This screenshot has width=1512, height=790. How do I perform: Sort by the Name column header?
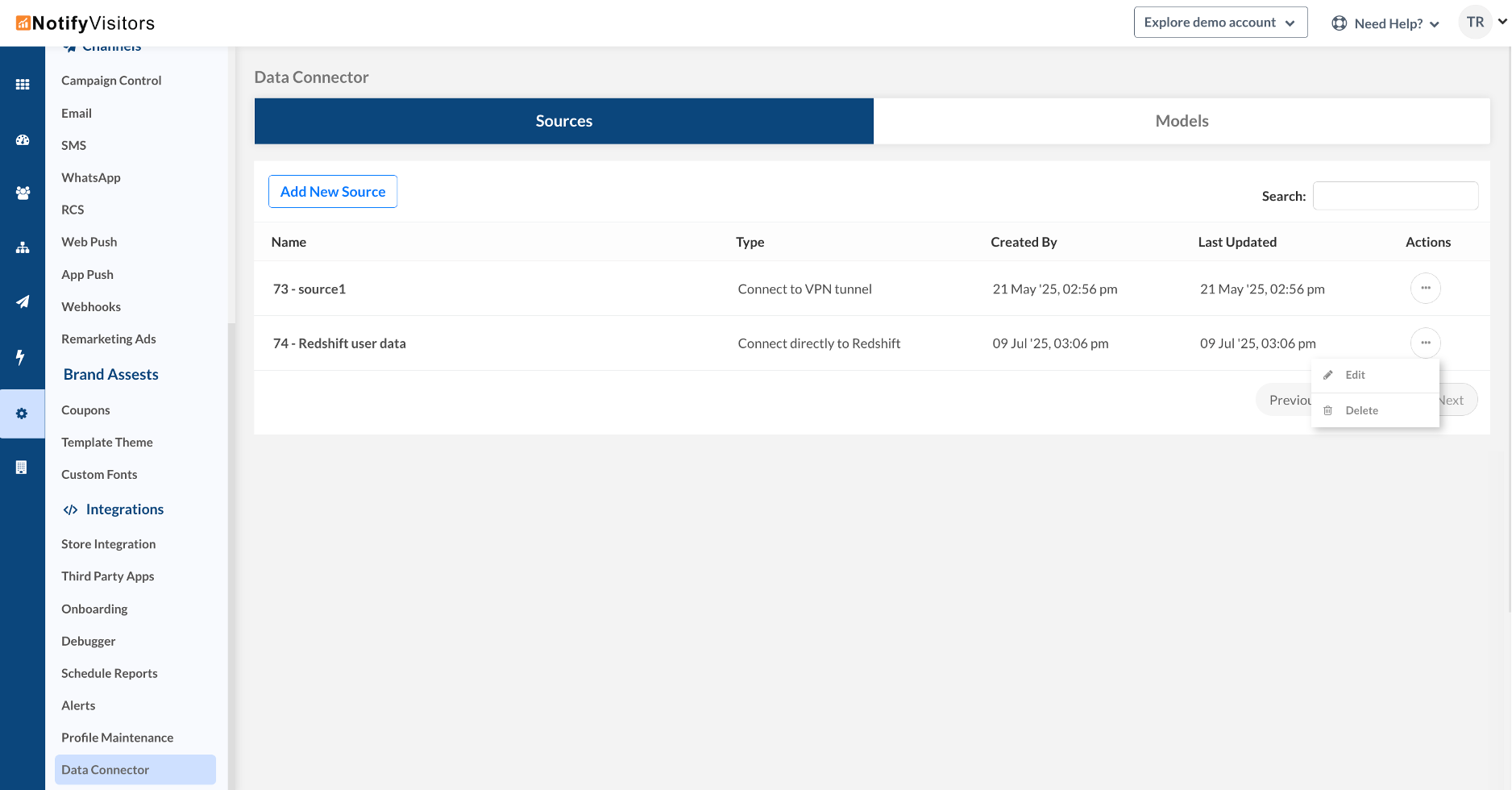tap(289, 242)
